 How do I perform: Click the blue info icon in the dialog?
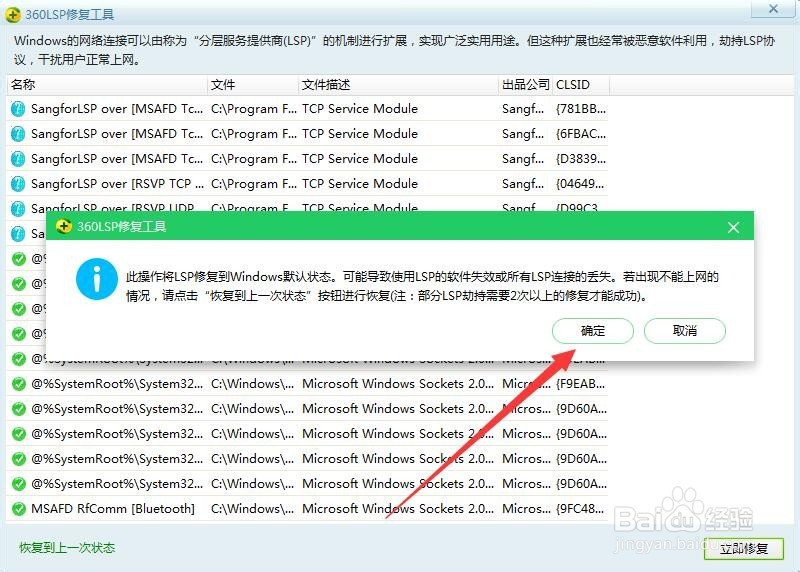coord(96,279)
